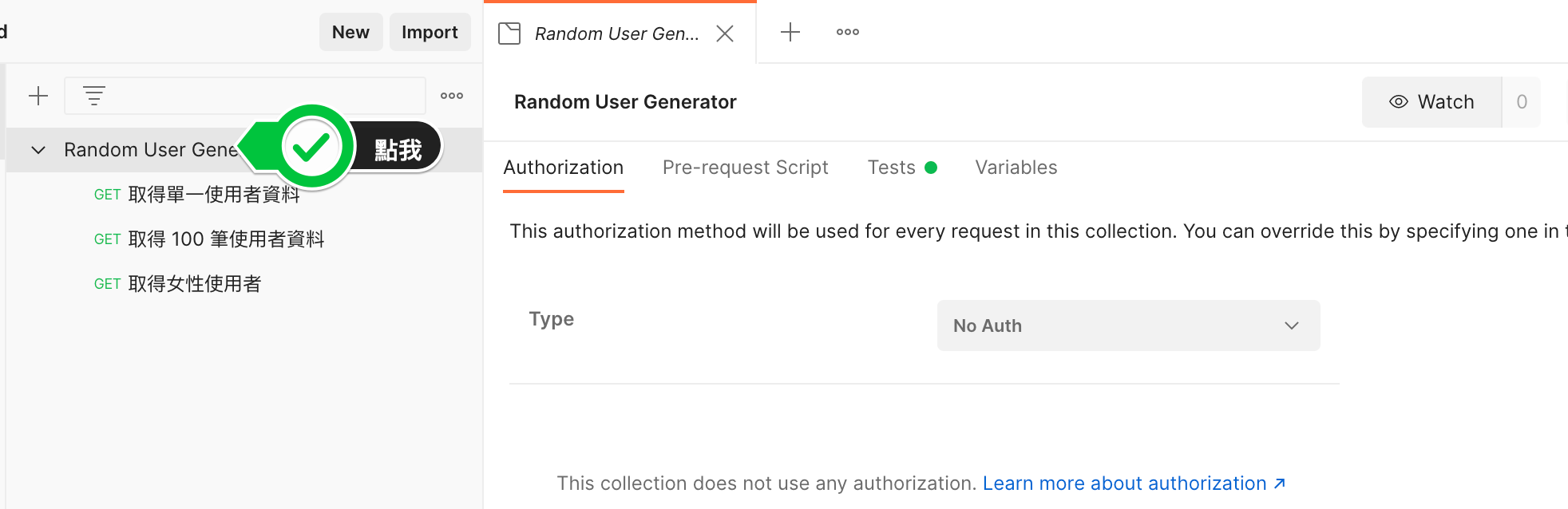Close the Random User Generator tab
Viewport: 1568px width, 509px height.
[x=725, y=34]
